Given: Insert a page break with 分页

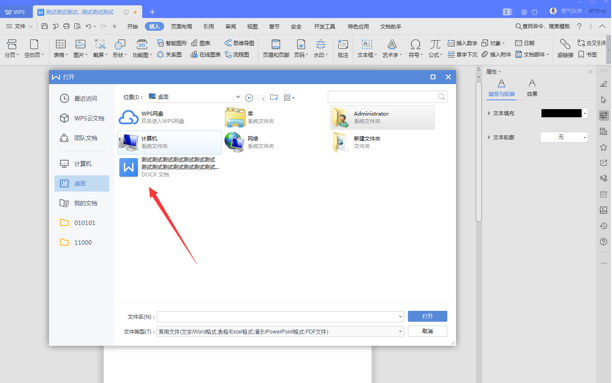Looking at the screenshot, I should [12, 48].
